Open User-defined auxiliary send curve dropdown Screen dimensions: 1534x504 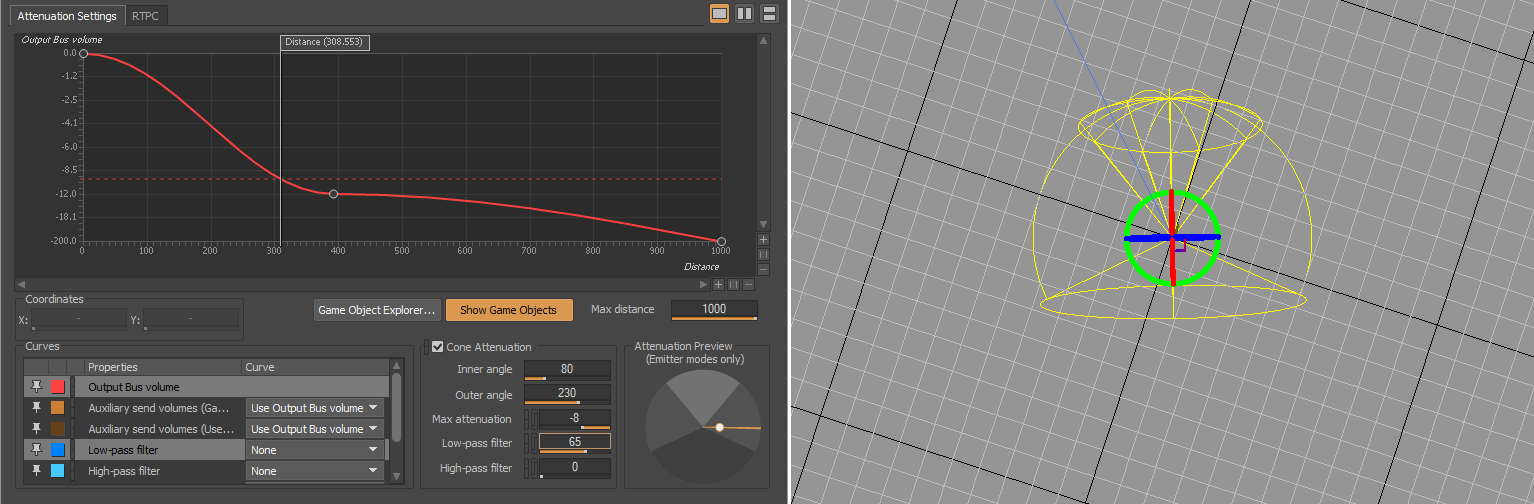point(315,428)
